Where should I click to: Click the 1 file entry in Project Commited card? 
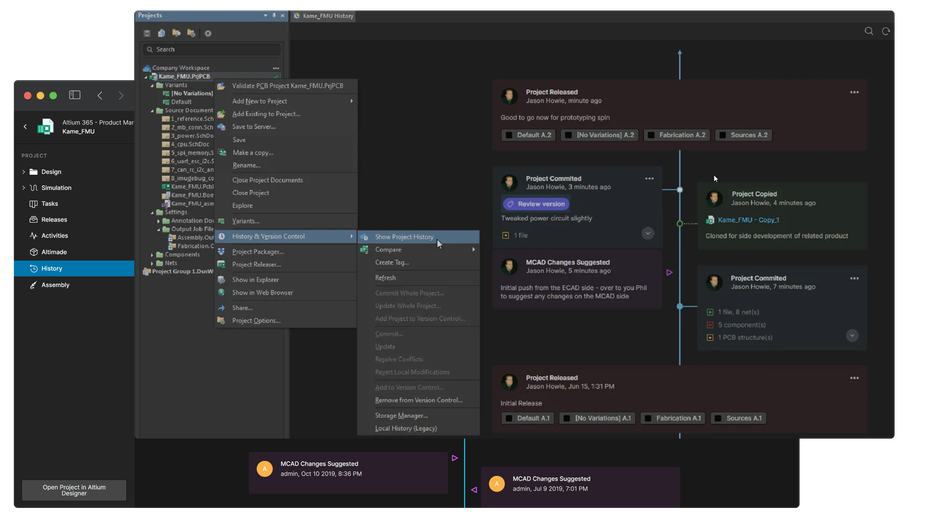(x=515, y=235)
